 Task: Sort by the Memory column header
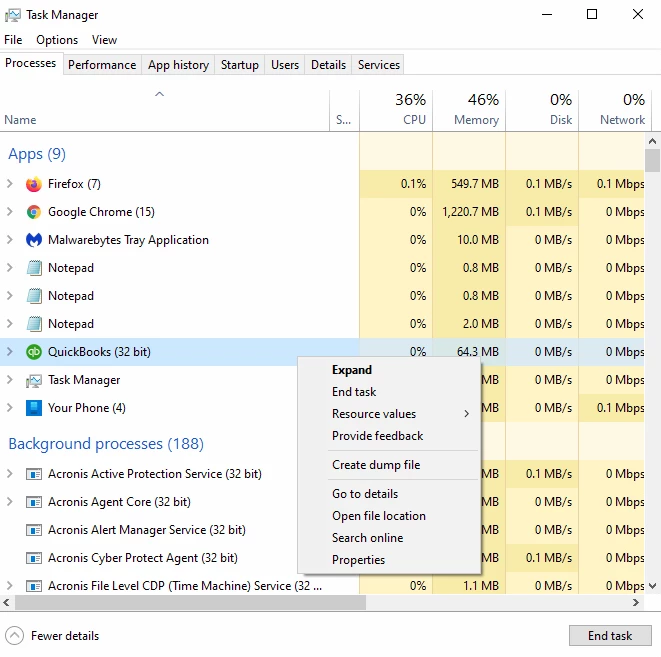(x=469, y=110)
